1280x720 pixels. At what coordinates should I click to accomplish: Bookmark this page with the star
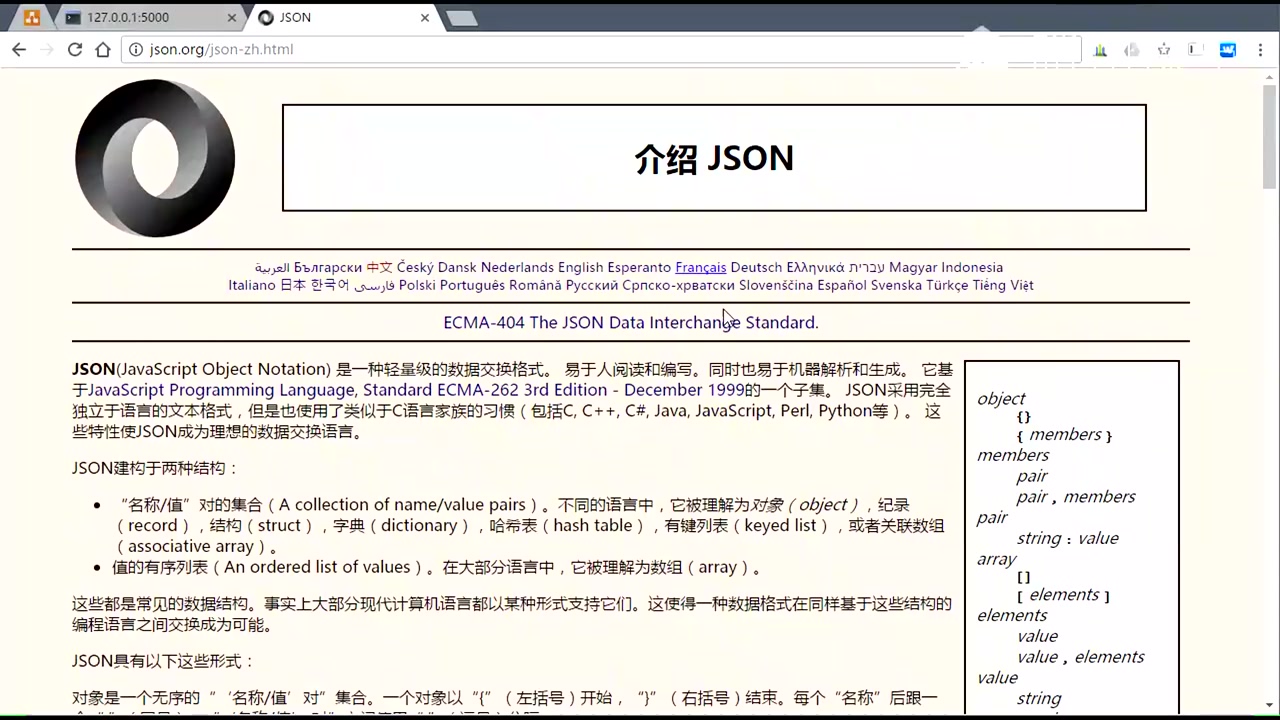1163,49
